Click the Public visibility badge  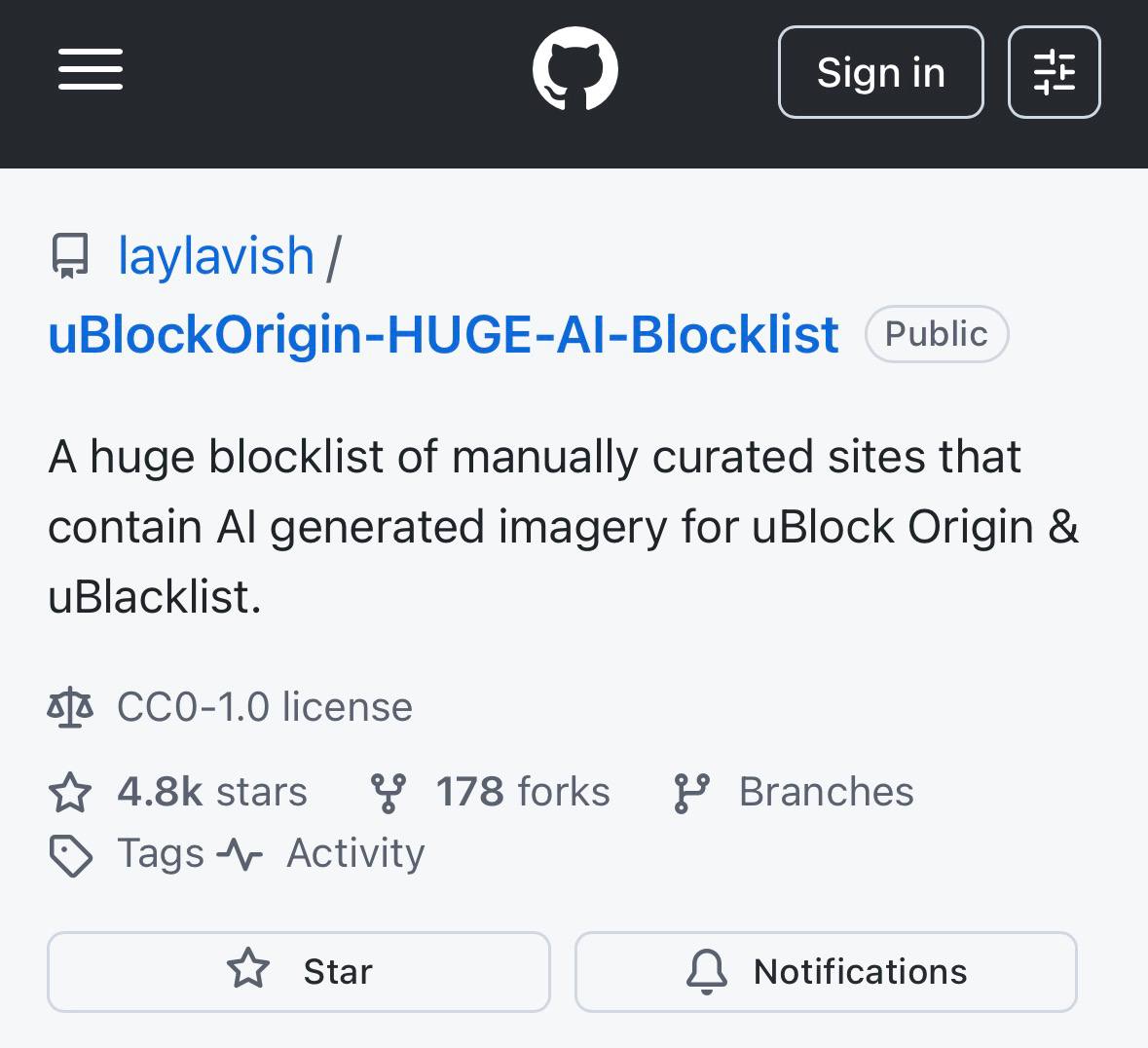pyautogui.click(x=936, y=334)
